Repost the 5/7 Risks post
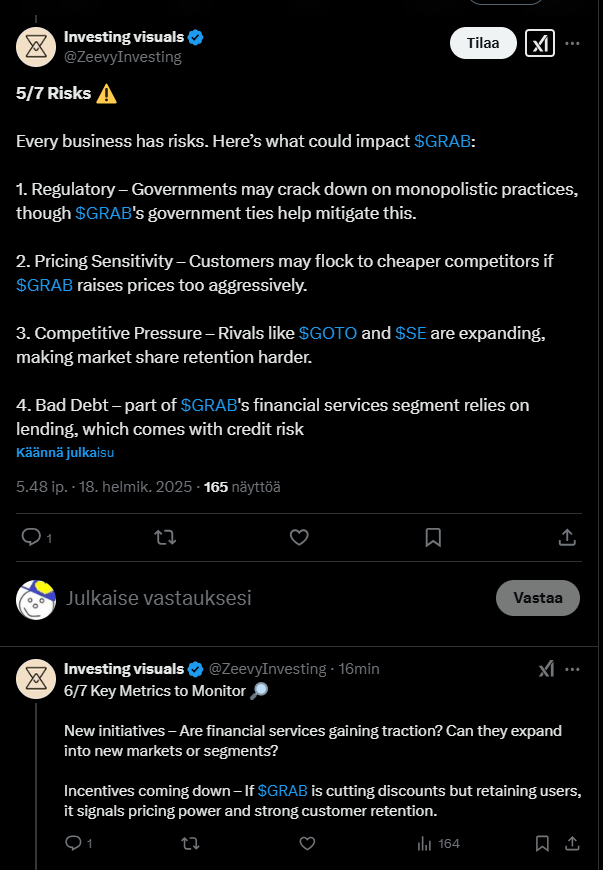603x870 pixels. coord(165,537)
